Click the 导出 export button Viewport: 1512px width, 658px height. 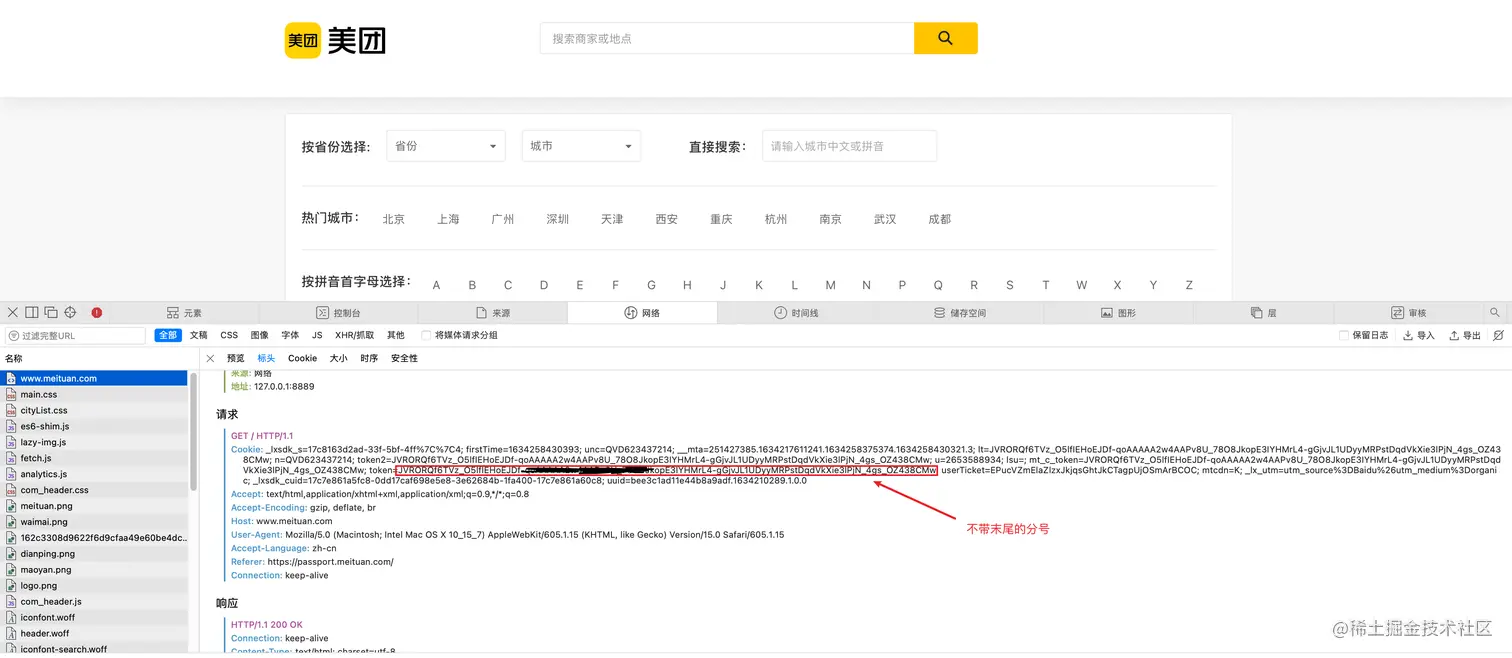[x=1465, y=336]
